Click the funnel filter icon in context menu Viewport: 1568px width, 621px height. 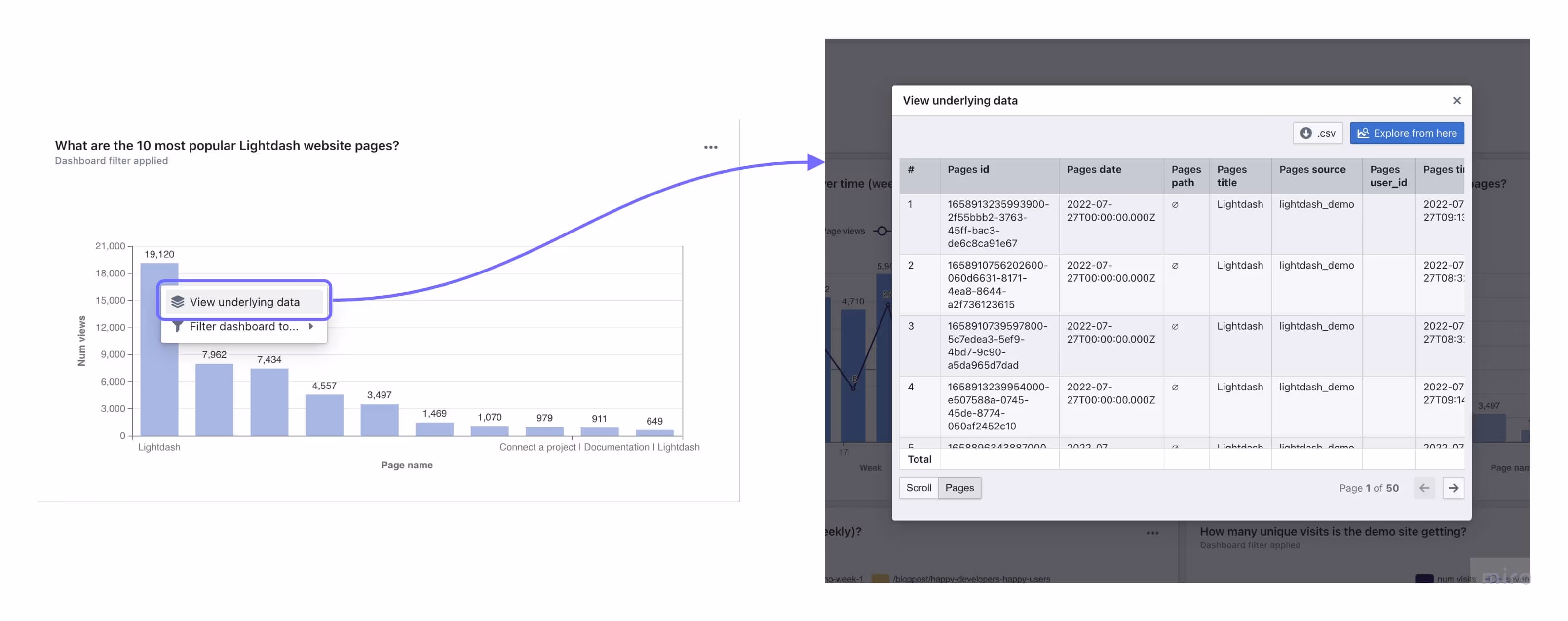tap(177, 327)
